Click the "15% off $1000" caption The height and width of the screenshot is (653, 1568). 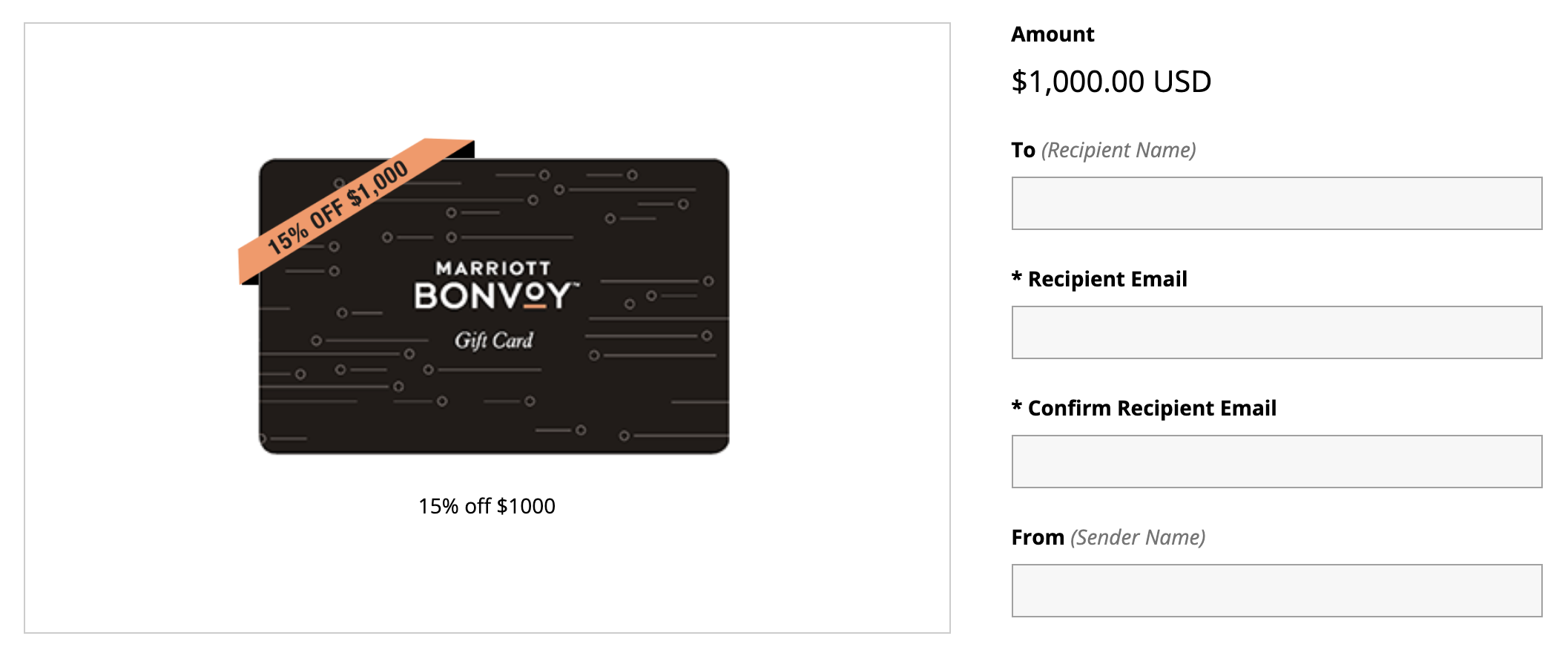point(487,506)
